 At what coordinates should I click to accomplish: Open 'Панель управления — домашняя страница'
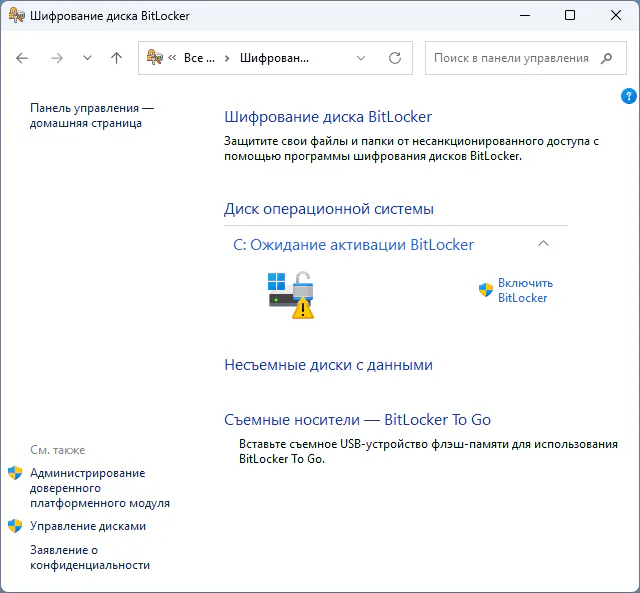(92, 115)
